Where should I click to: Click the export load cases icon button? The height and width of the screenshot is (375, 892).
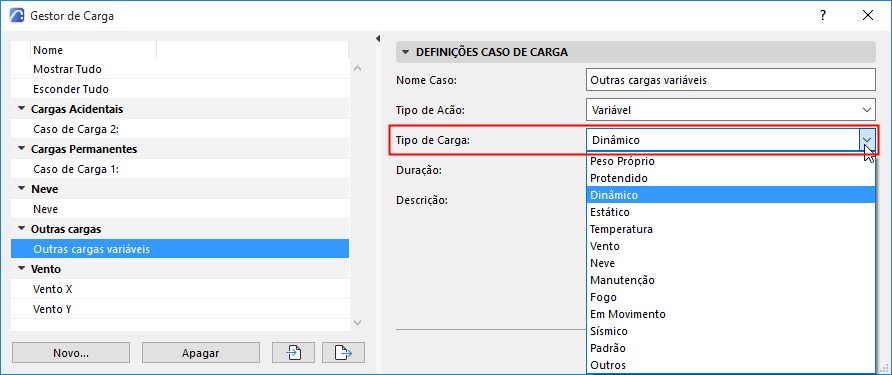(343, 353)
